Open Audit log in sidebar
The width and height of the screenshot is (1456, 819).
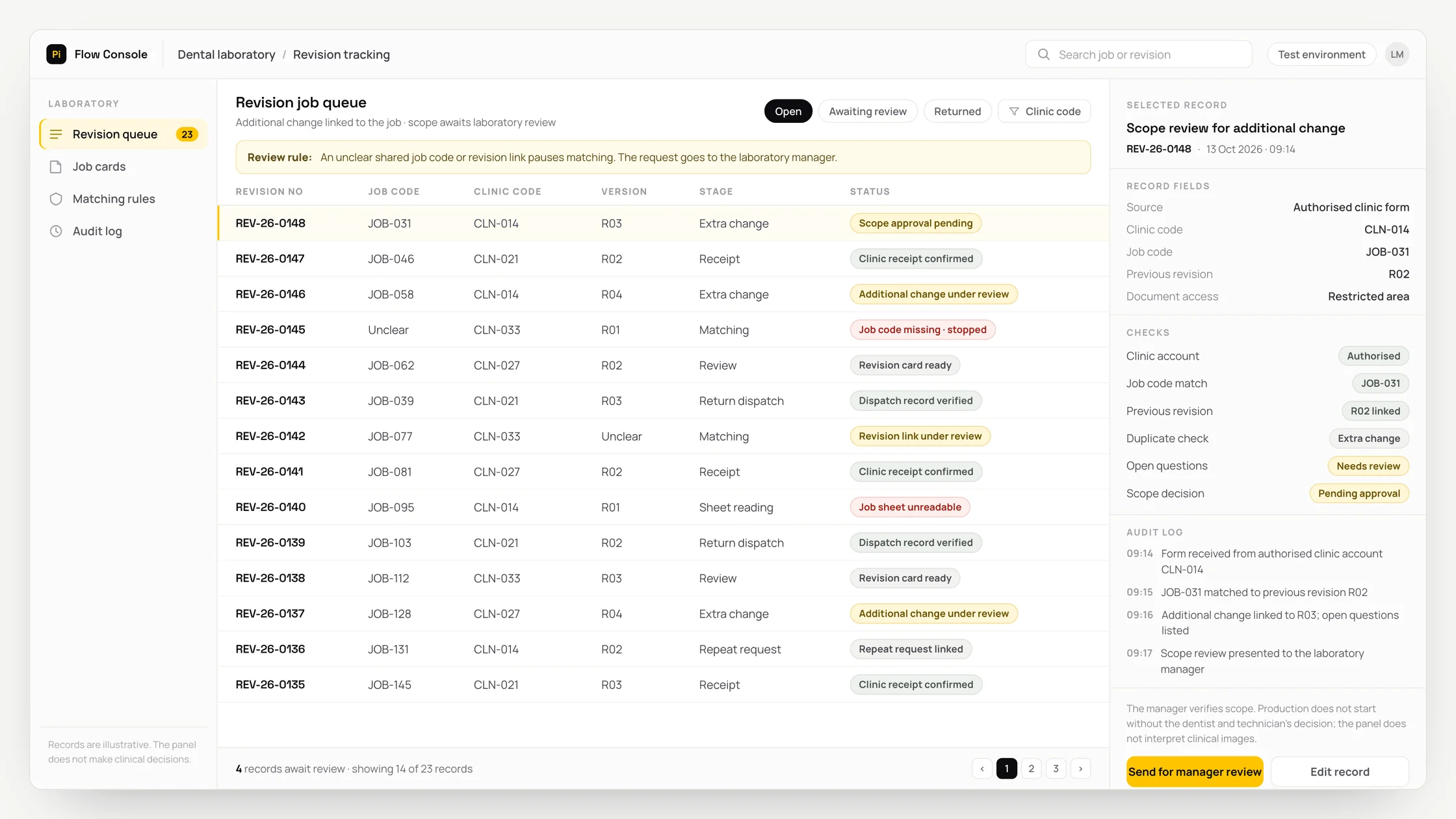pos(123,231)
